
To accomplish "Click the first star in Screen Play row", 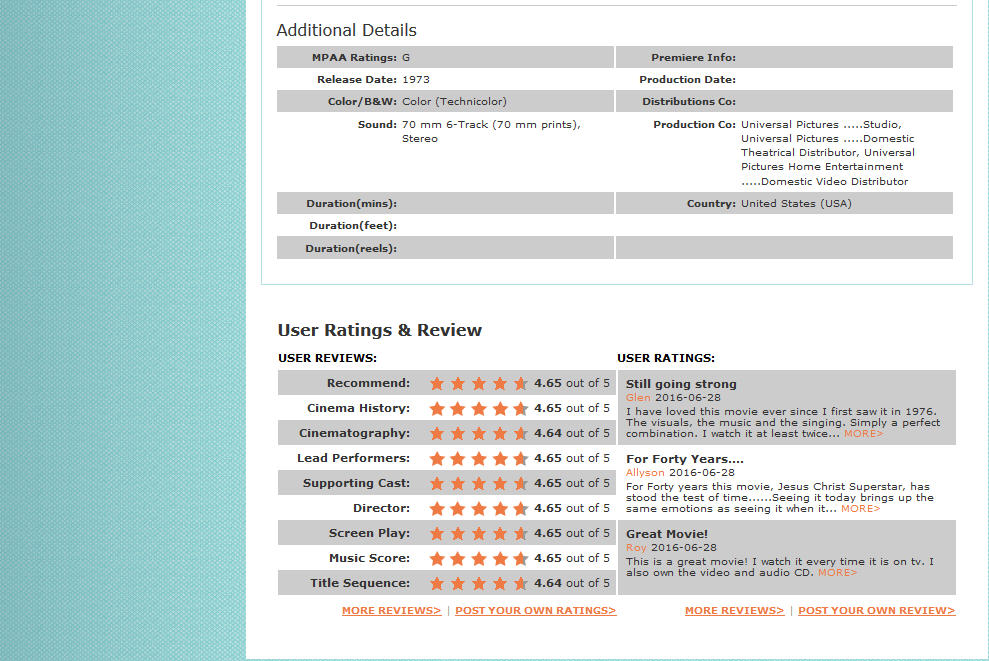I will (437, 533).
